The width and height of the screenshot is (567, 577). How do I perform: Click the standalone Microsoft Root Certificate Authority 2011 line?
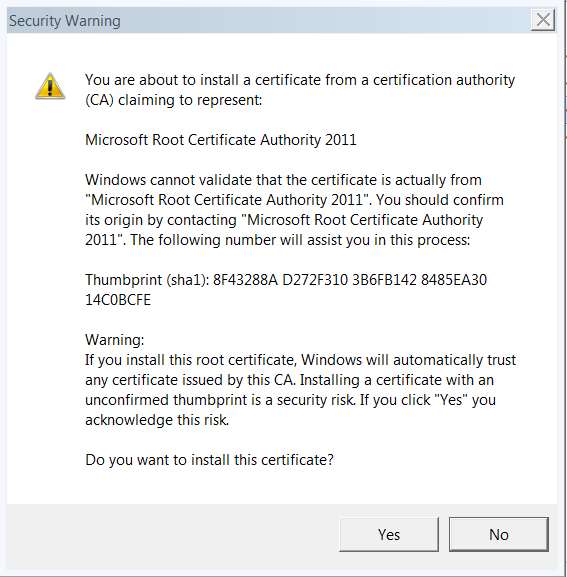coord(221,140)
